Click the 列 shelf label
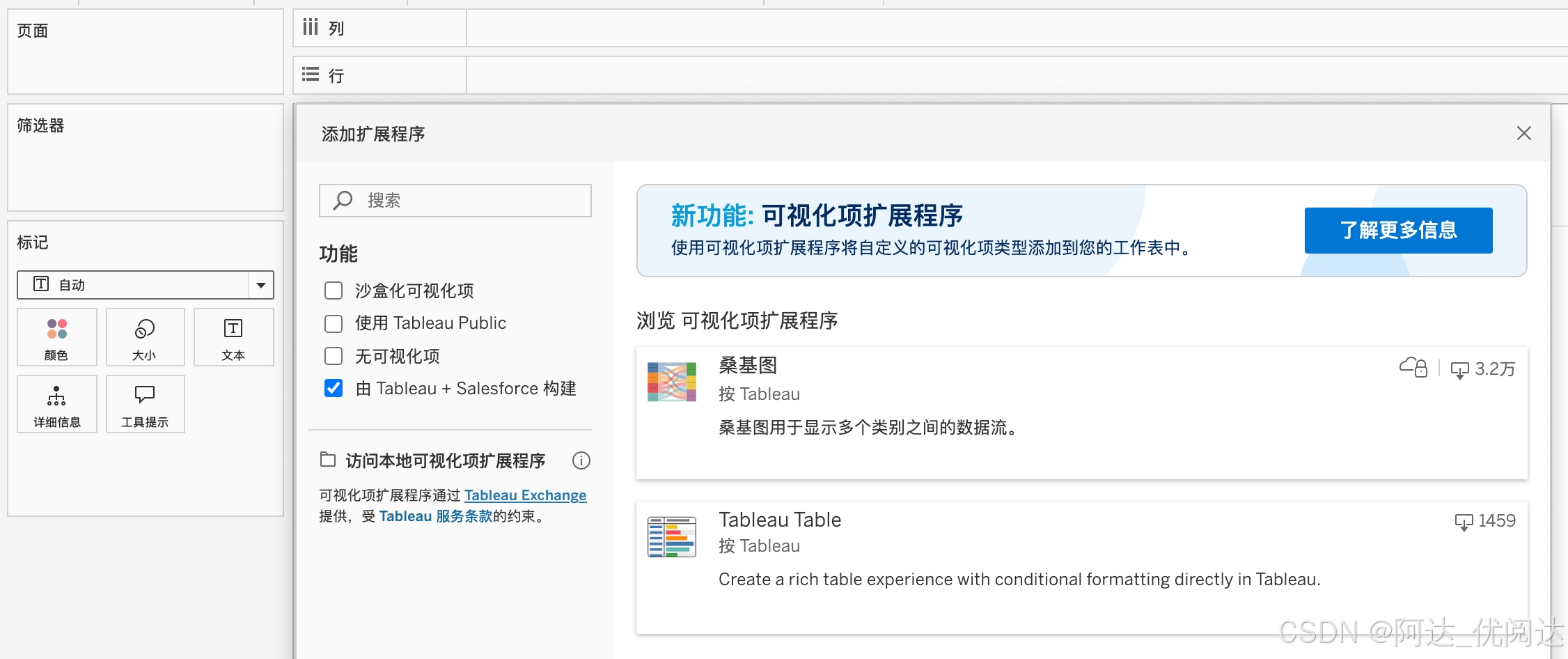Screen dimensions: 1568x659 pos(336,29)
